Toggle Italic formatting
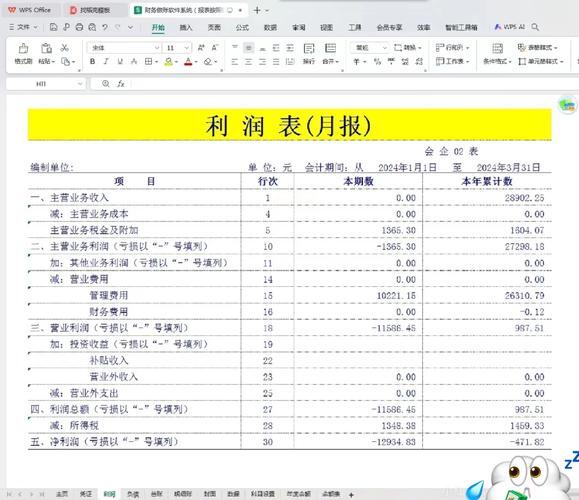The width and height of the screenshot is (579, 500). click(x=106, y=62)
